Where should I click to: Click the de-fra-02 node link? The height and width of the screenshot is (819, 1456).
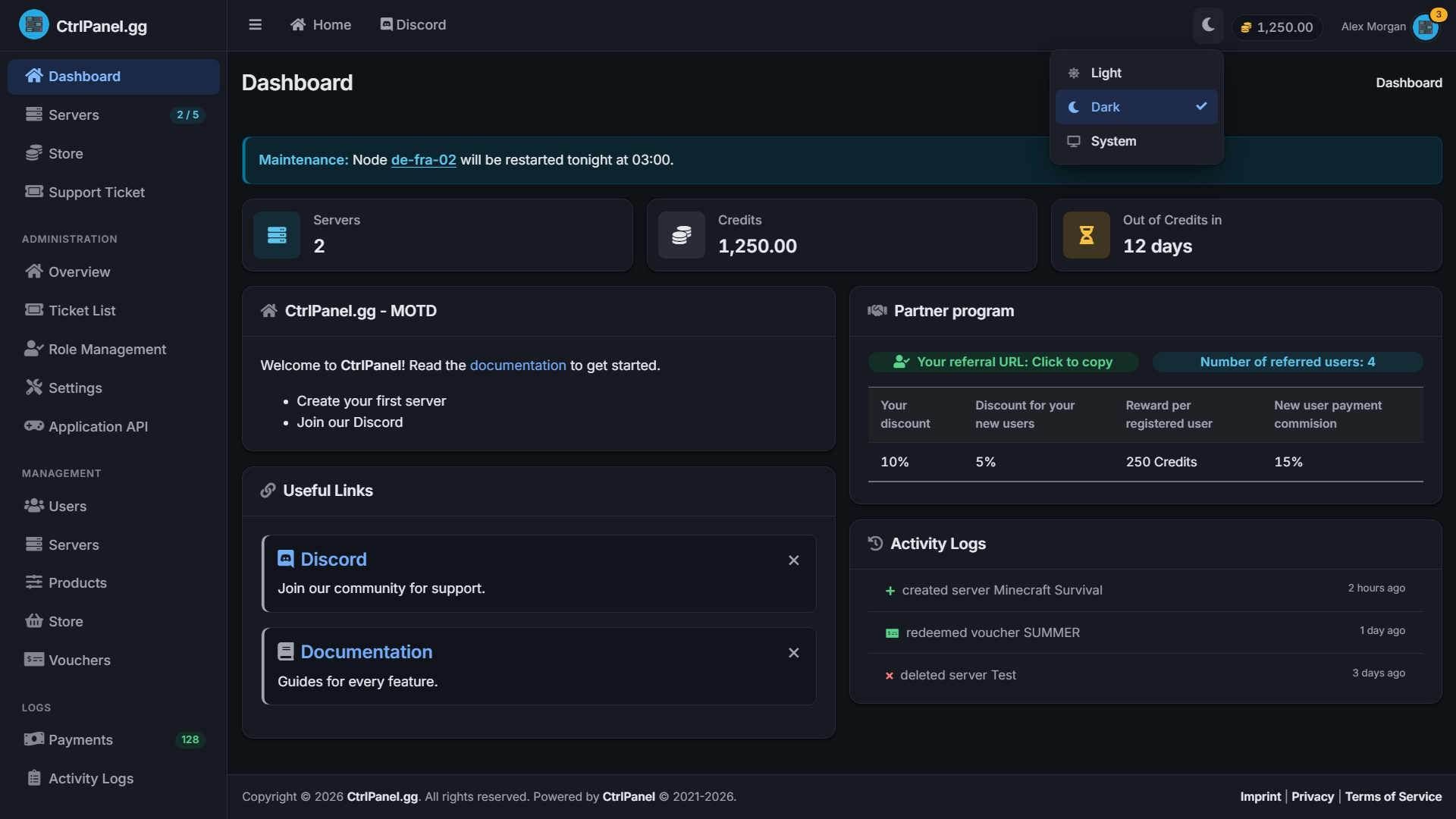coord(423,160)
